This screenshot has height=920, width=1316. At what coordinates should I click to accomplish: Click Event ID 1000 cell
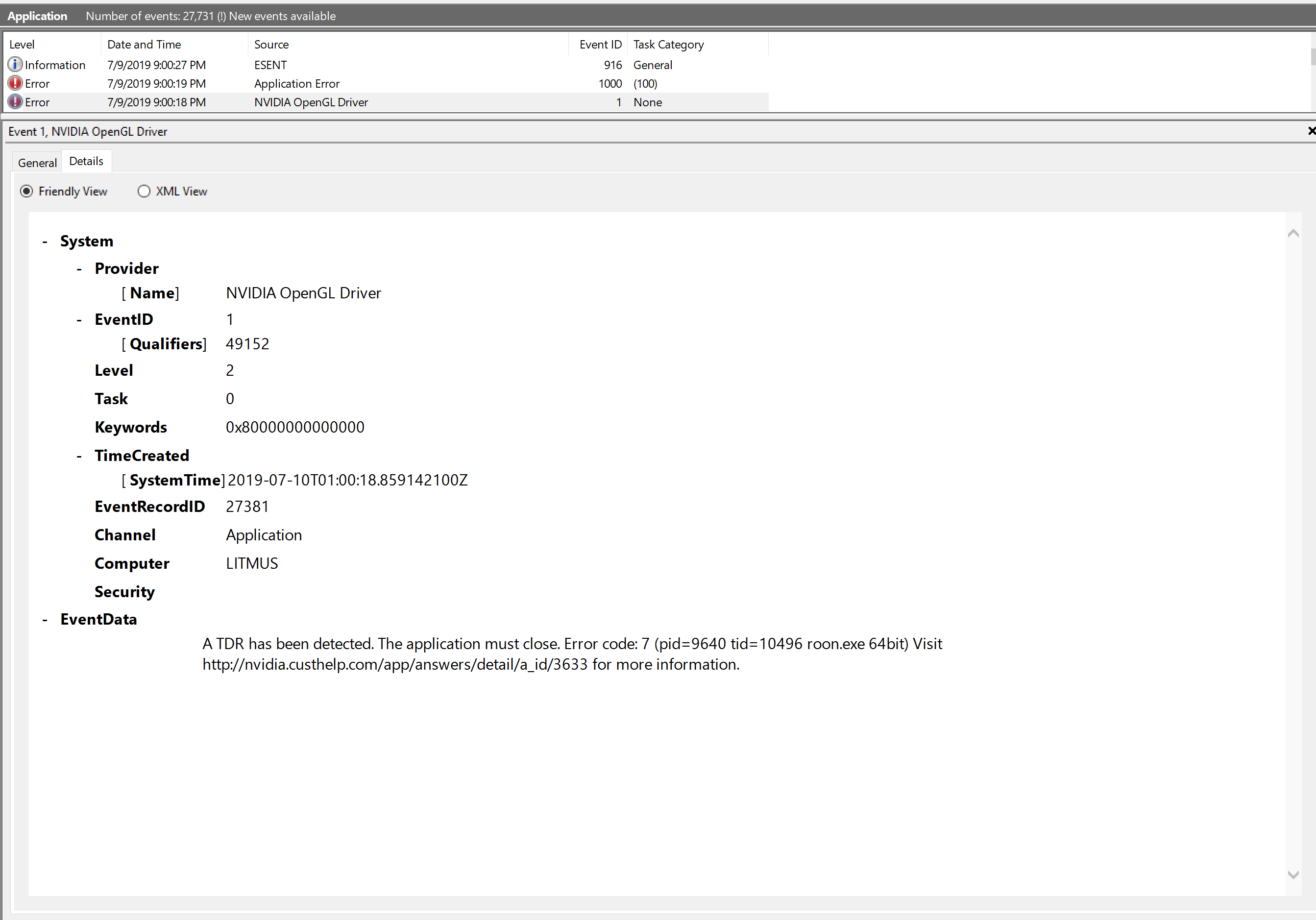pos(610,84)
